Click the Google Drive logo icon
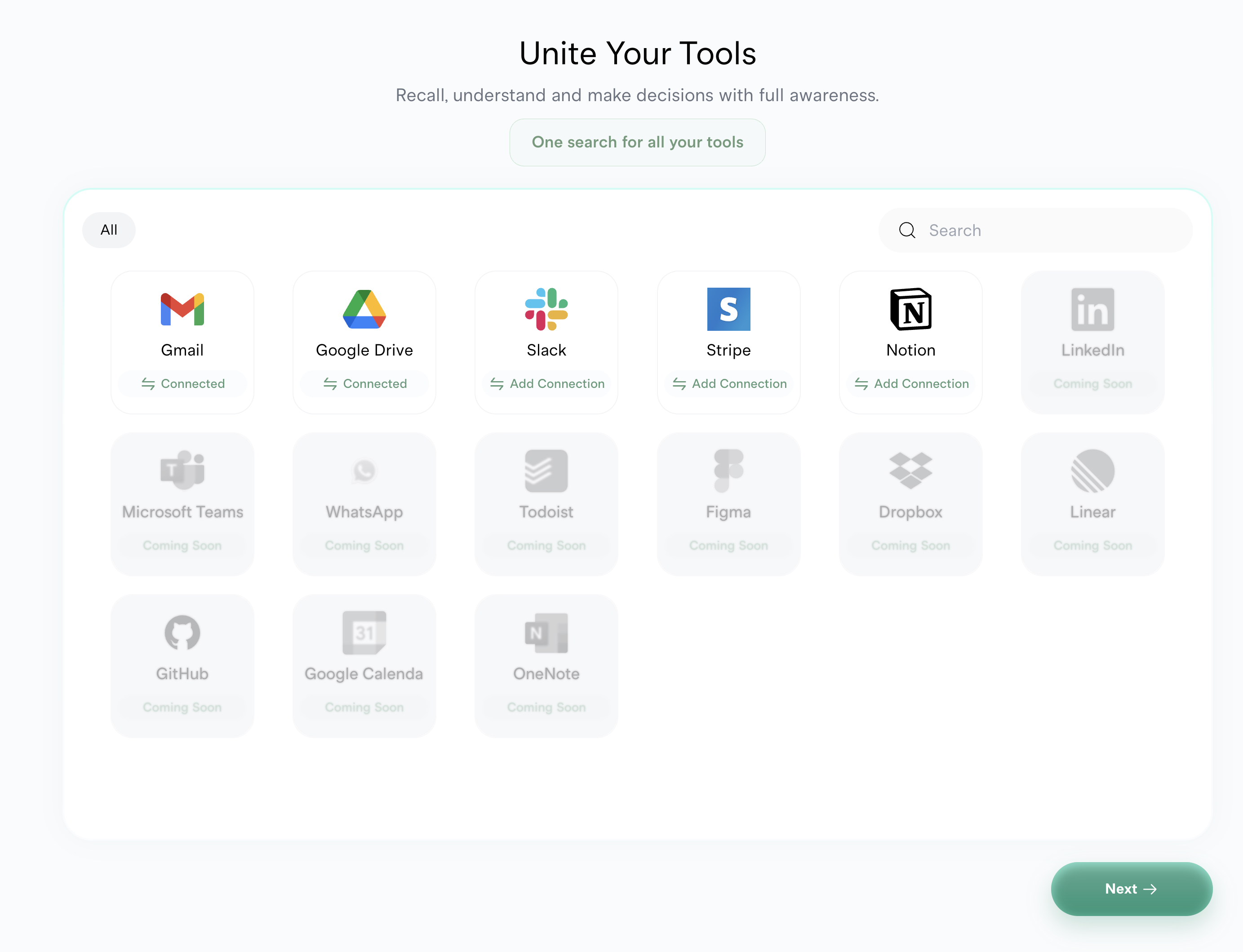 [x=364, y=309]
